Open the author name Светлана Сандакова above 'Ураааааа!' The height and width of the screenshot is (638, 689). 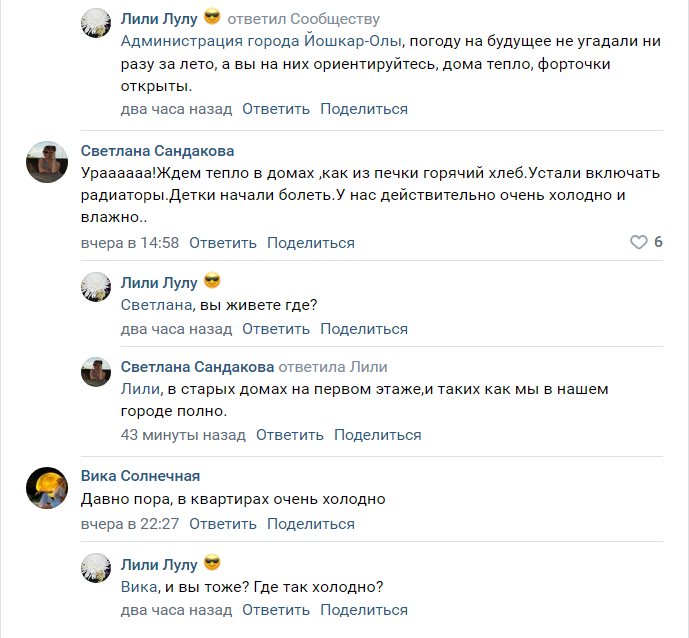point(157,150)
